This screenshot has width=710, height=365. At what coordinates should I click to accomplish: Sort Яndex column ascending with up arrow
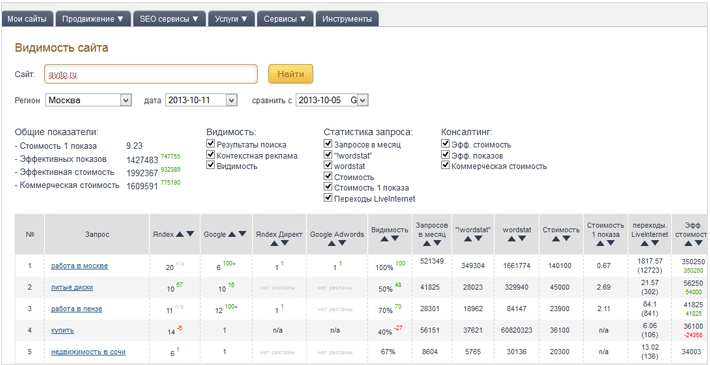coord(180,234)
